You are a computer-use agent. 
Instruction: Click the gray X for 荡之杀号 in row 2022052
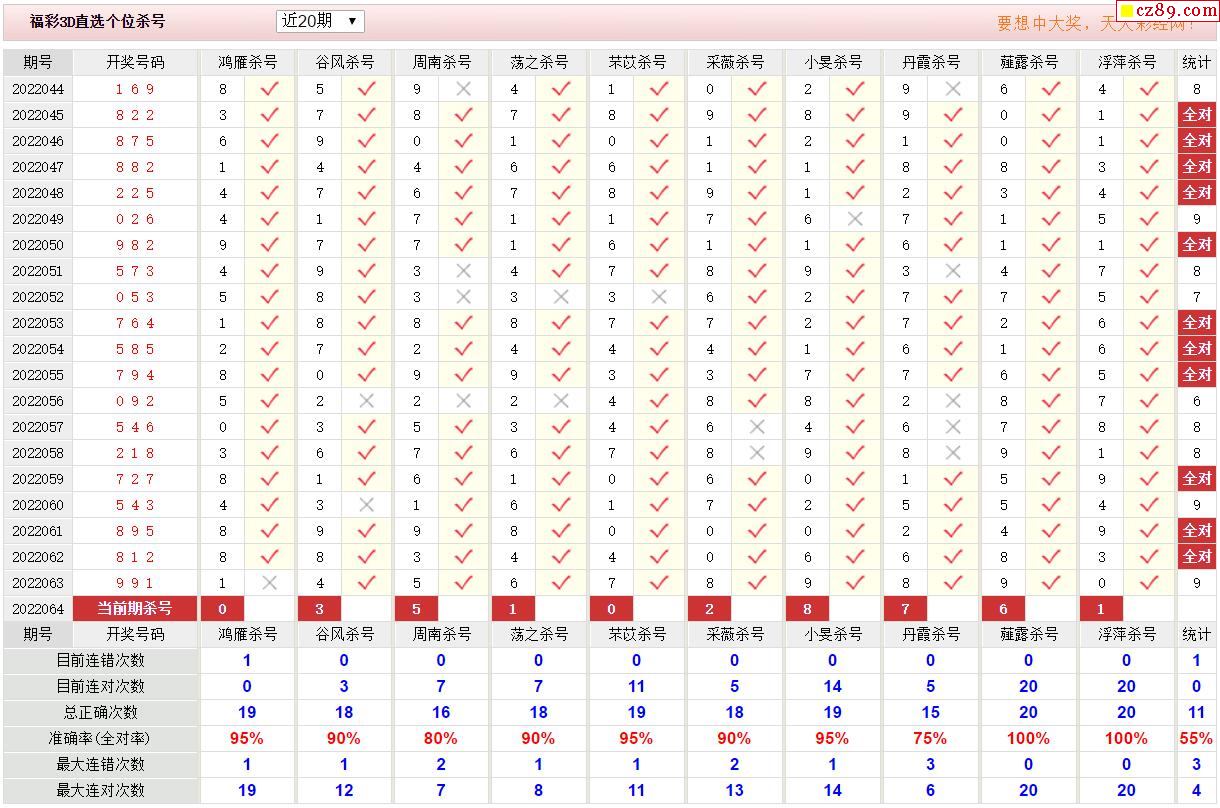[x=561, y=297]
